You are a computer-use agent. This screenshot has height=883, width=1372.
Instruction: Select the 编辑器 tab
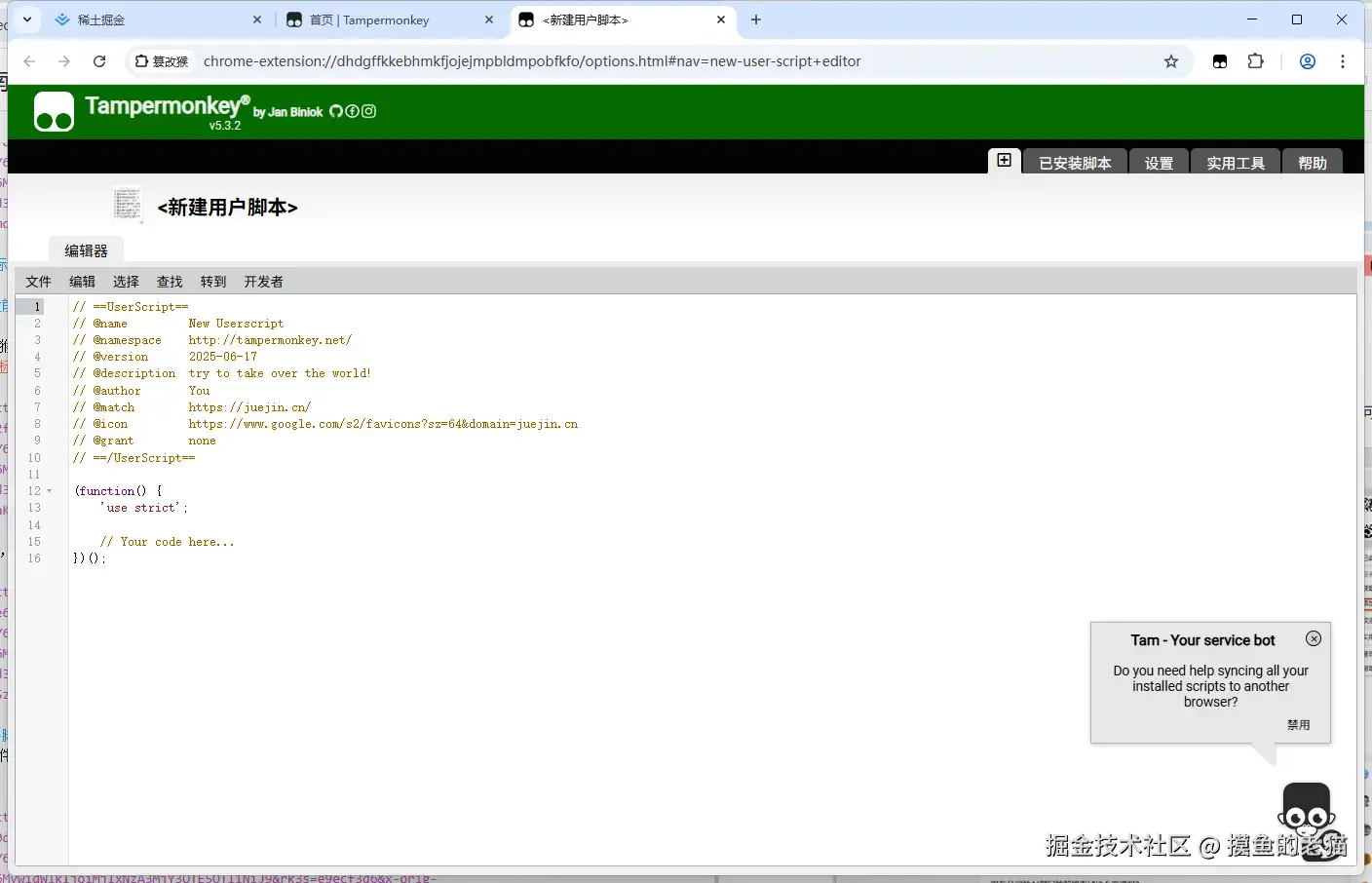[x=86, y=250]
